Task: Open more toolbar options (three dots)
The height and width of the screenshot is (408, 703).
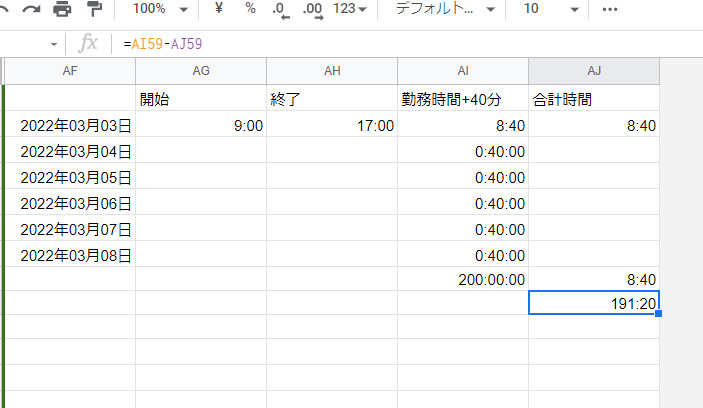Action: tap(610, 9)
